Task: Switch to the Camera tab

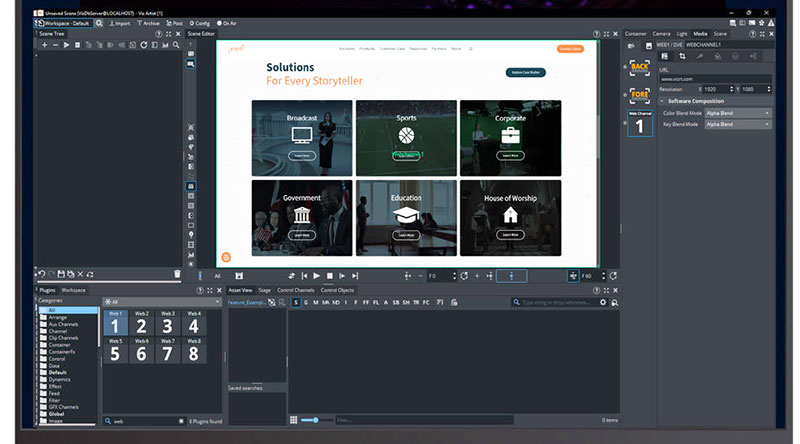Action: (x=662, y=33)
